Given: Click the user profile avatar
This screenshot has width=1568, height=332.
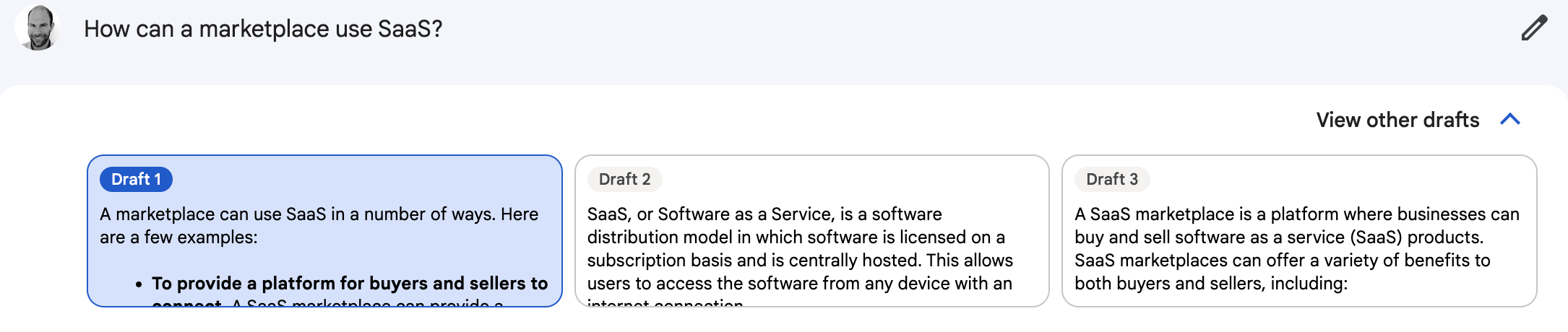Looking at the screenshot, I should 38,28.
